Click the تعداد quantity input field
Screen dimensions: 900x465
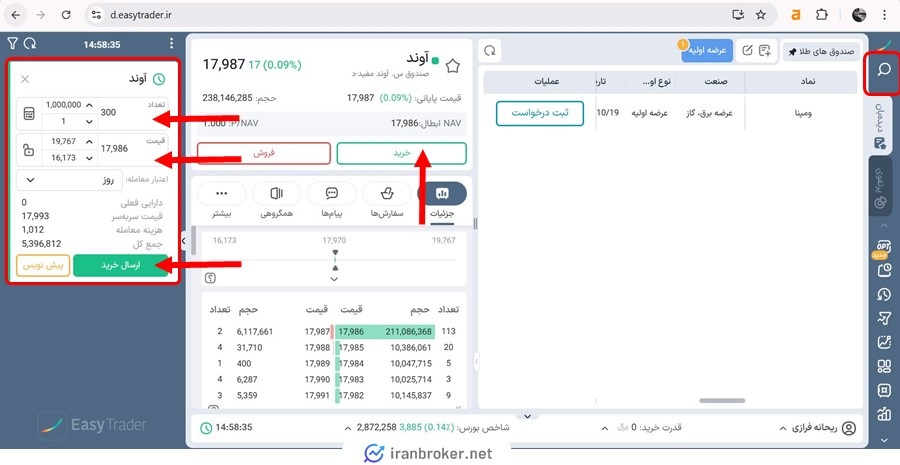pyautogui.click(x=133, y=113)
